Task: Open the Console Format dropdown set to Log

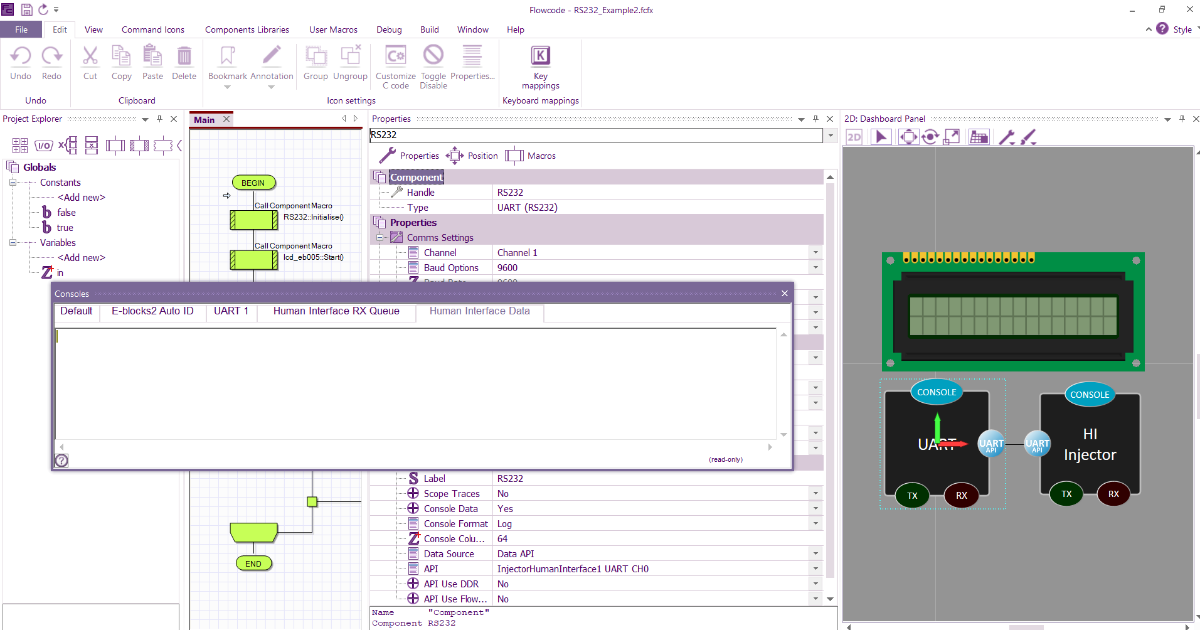Action: click(815, 523)
